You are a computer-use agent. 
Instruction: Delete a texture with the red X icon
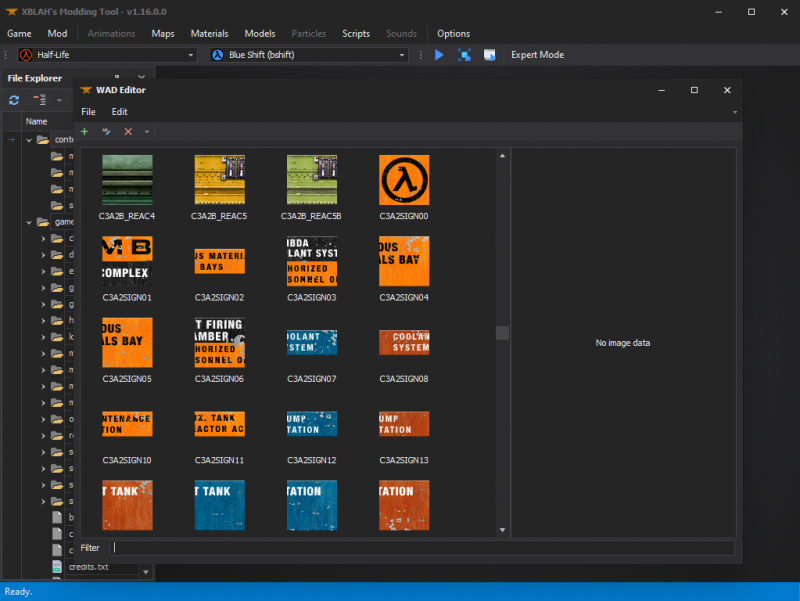tap(128, 131)
